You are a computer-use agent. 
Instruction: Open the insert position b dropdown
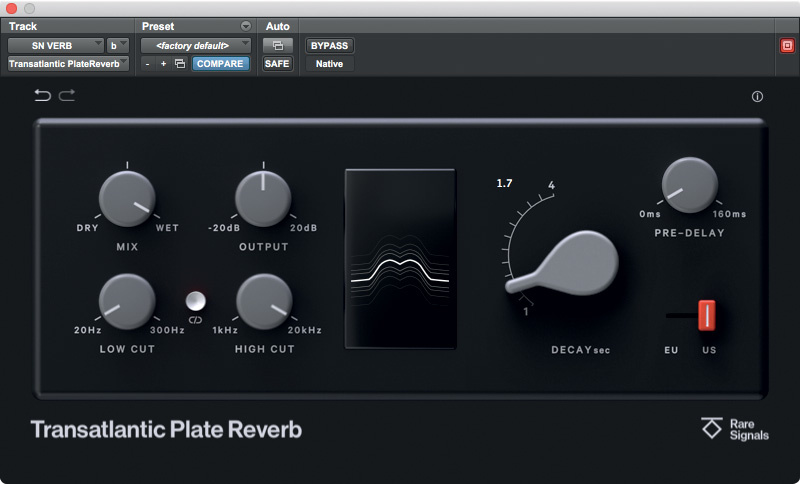[x=117, y=45]
